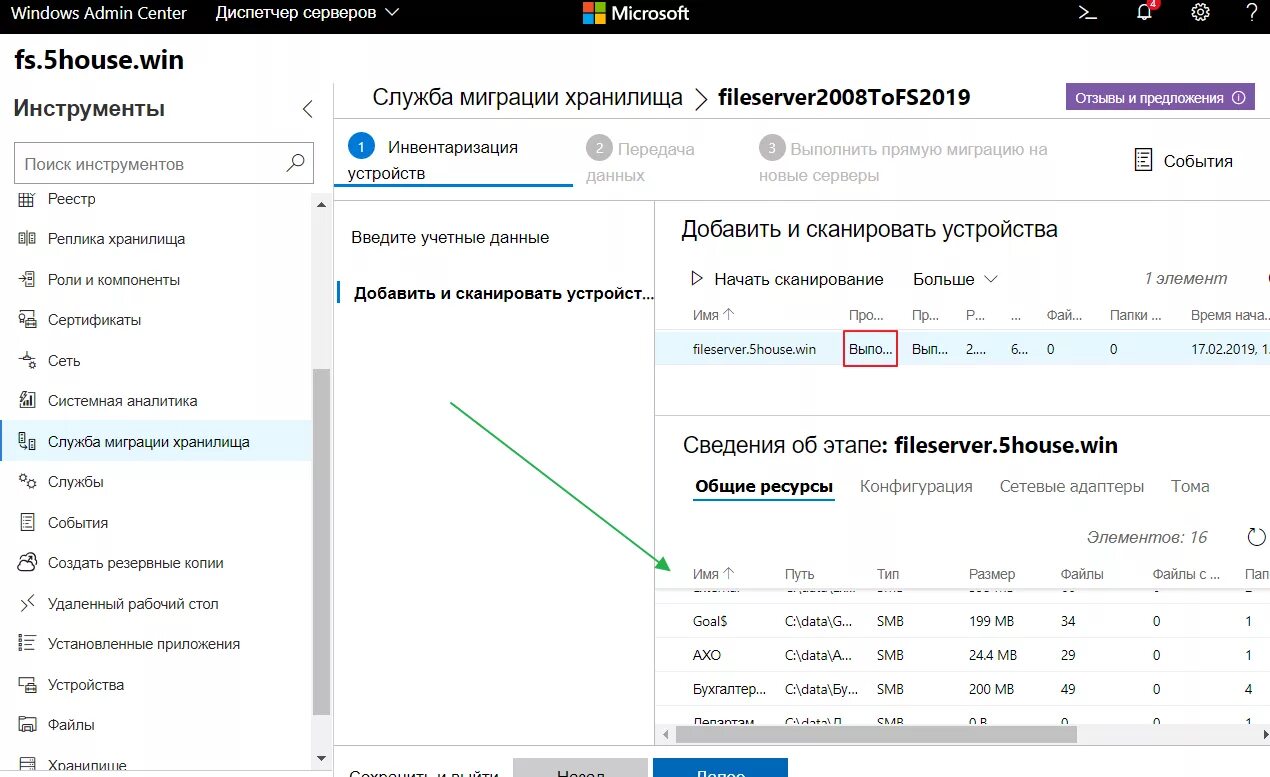Open the Диспетчер серверов dropdown
Screen dimensions: 1270x777
pos(307,13)
